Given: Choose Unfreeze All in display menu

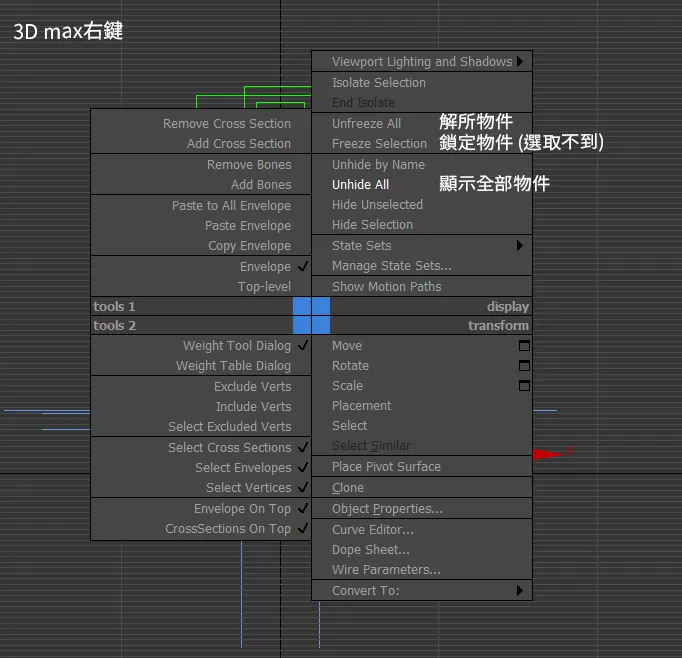Looking at the screenshot, I should (422, 124).
